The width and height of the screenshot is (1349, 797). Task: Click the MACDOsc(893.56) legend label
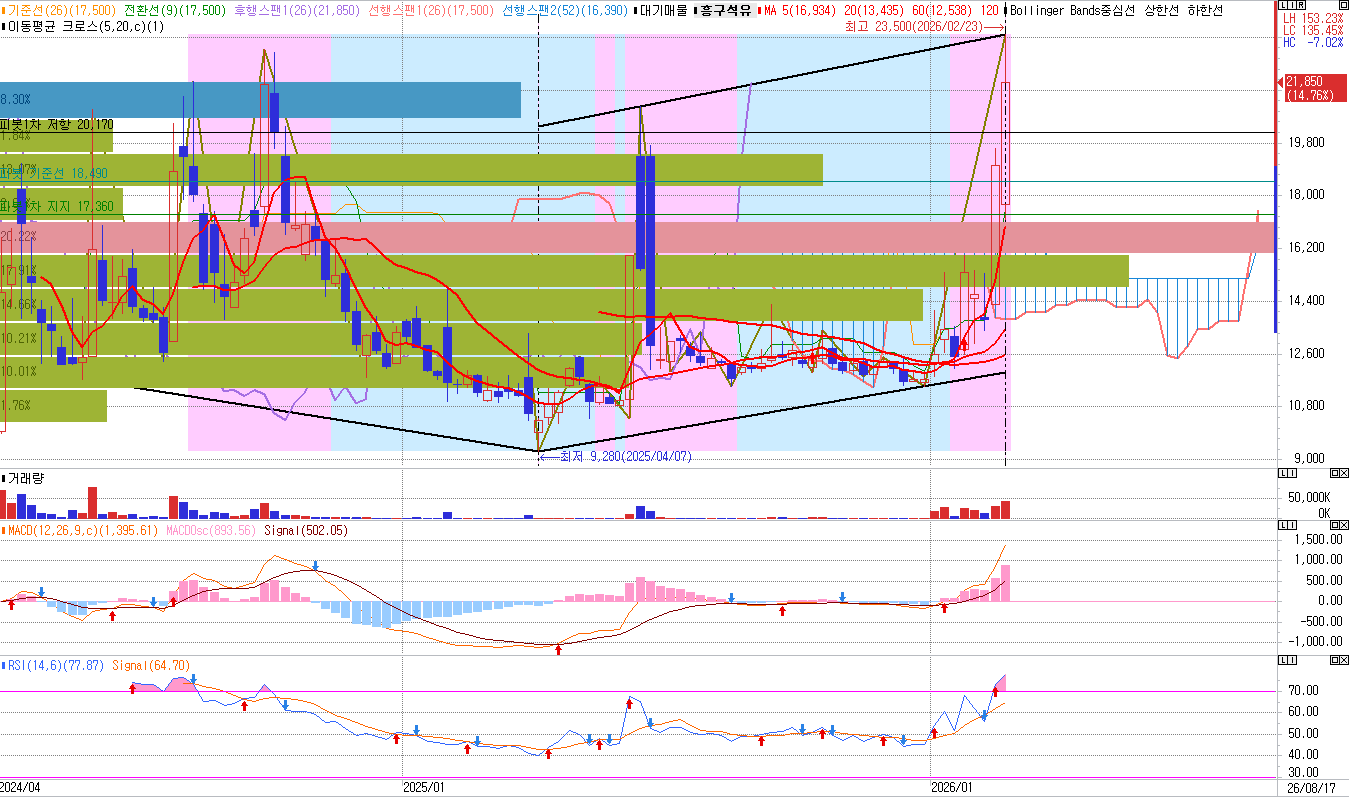[211, 531]
